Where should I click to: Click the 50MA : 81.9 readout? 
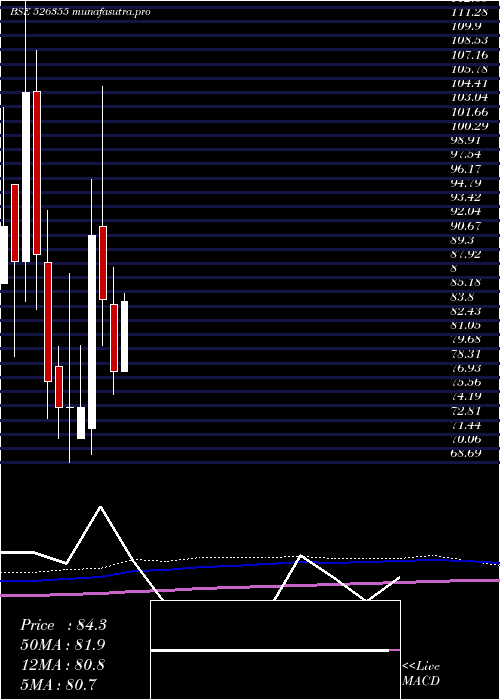click(63, 645)
